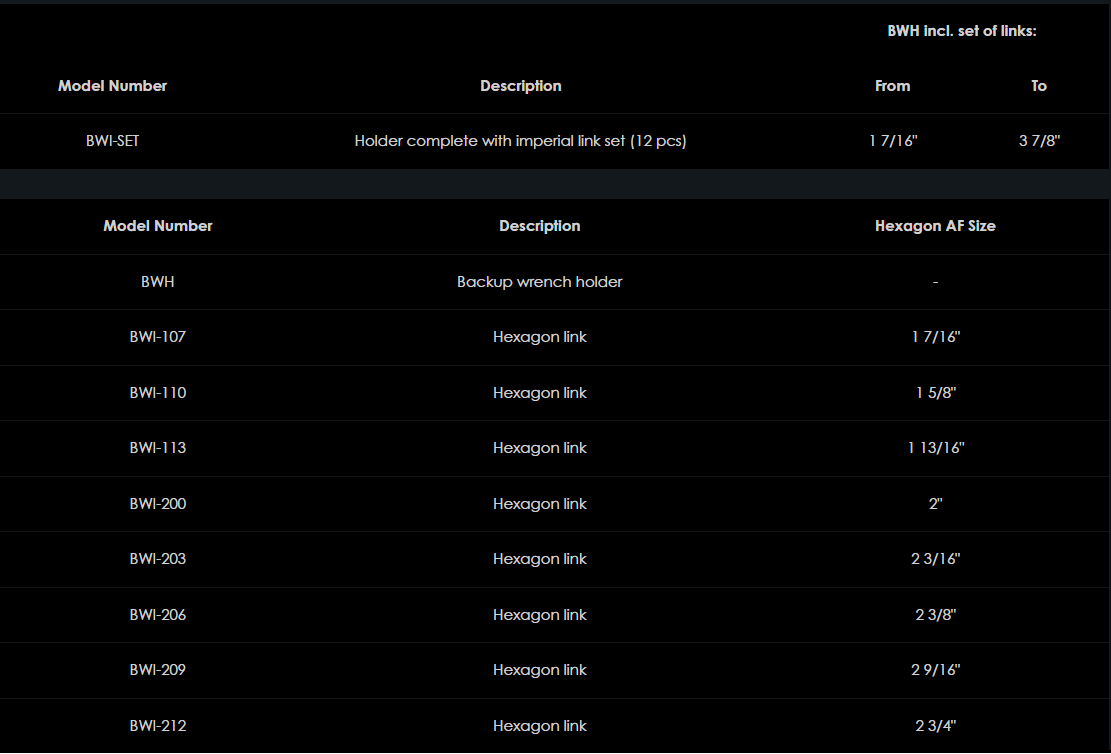Click the 'From' column header
This screenshot has height=754, width=1111.
pyautogui.click(x=892, y=86)
